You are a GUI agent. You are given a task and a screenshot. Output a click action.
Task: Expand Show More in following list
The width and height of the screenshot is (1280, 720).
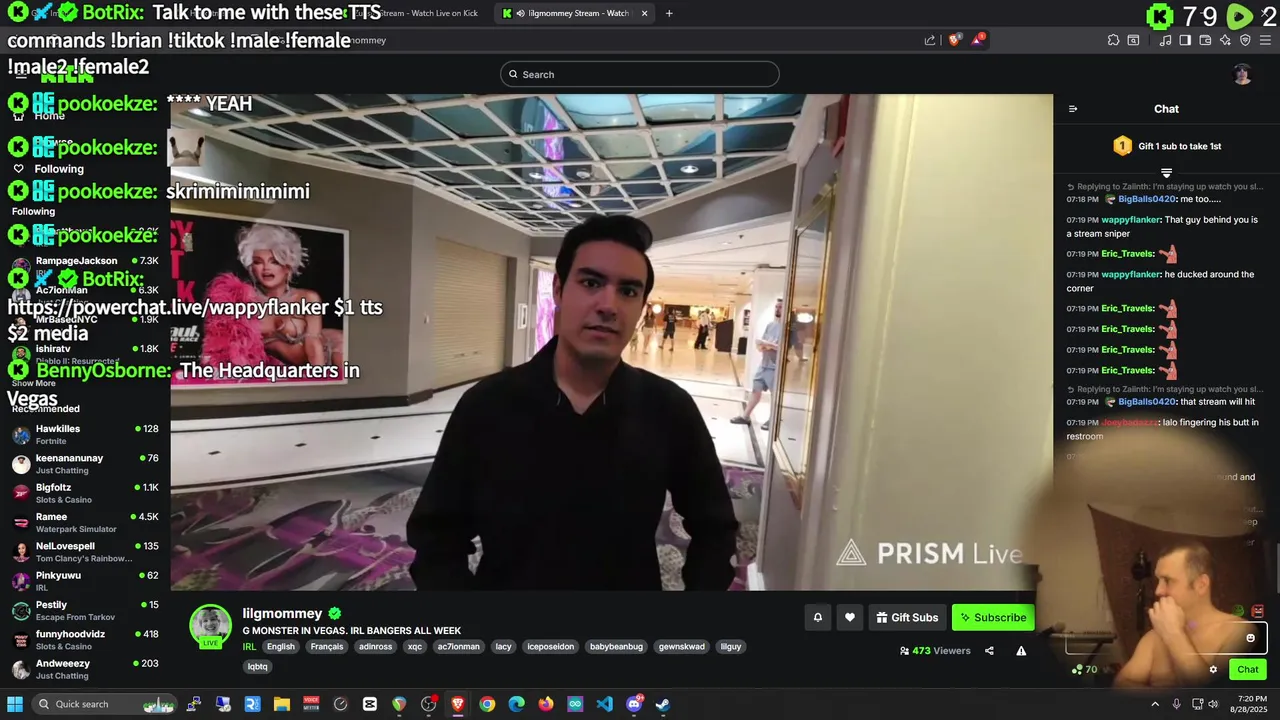point(34,383)
